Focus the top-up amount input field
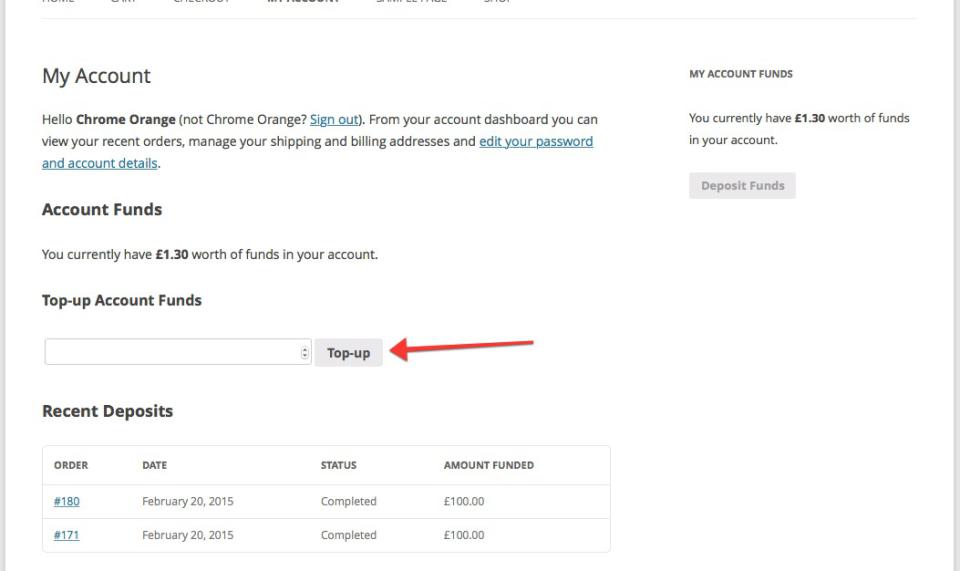The width and height of the screenshot is (960, 571). [172, 353]
